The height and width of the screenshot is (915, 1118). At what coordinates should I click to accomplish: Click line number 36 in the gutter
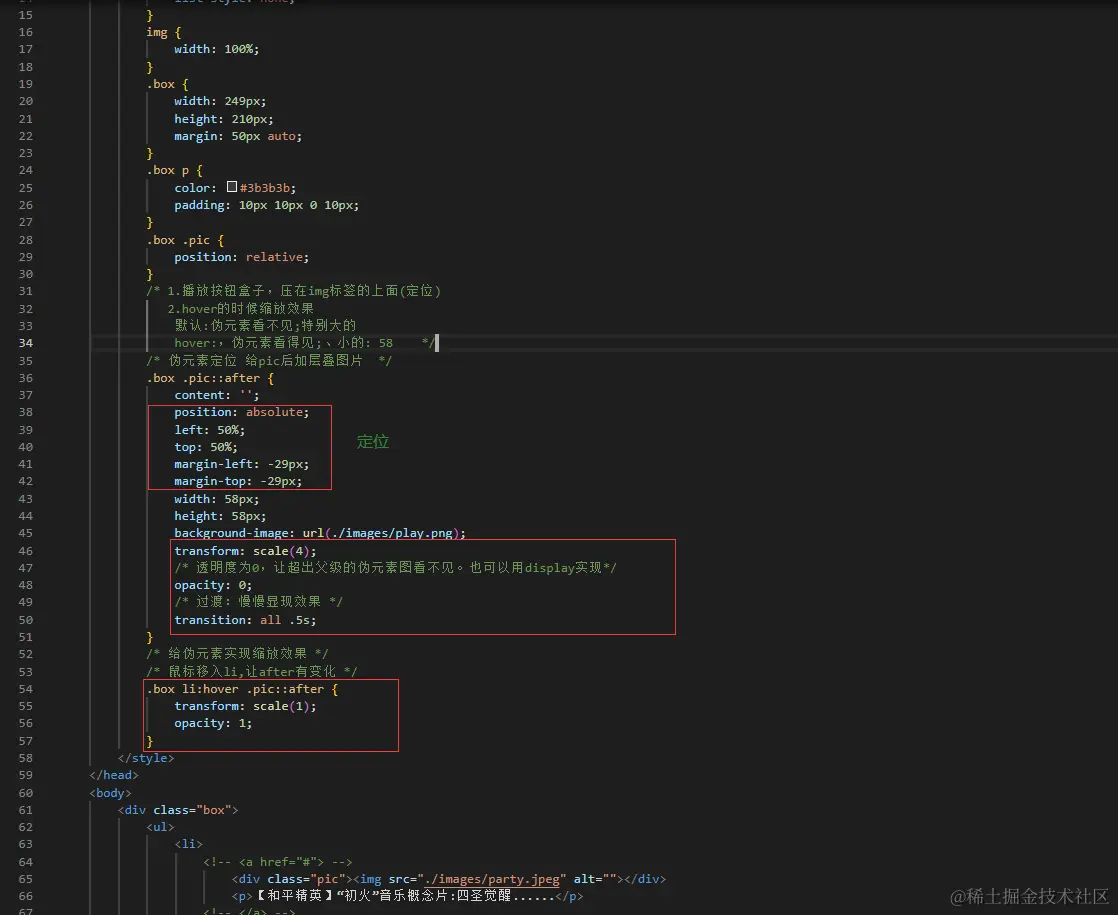(26, 378)
